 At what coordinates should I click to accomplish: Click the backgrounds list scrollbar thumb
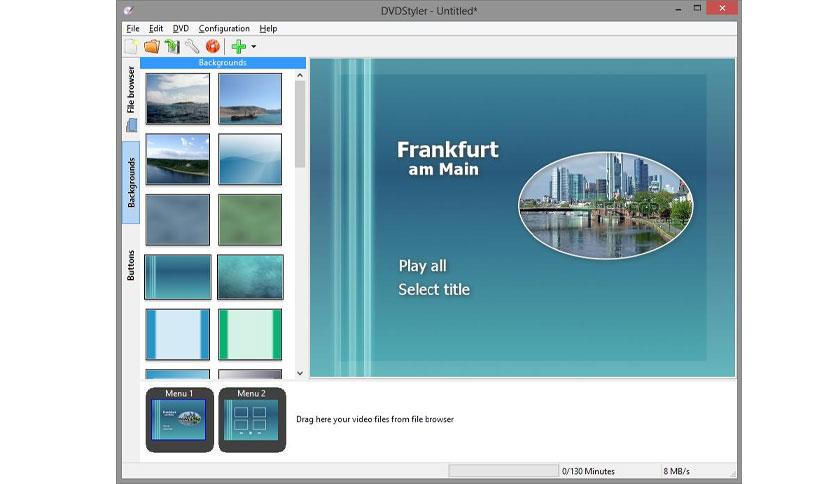tap(300, 124)
